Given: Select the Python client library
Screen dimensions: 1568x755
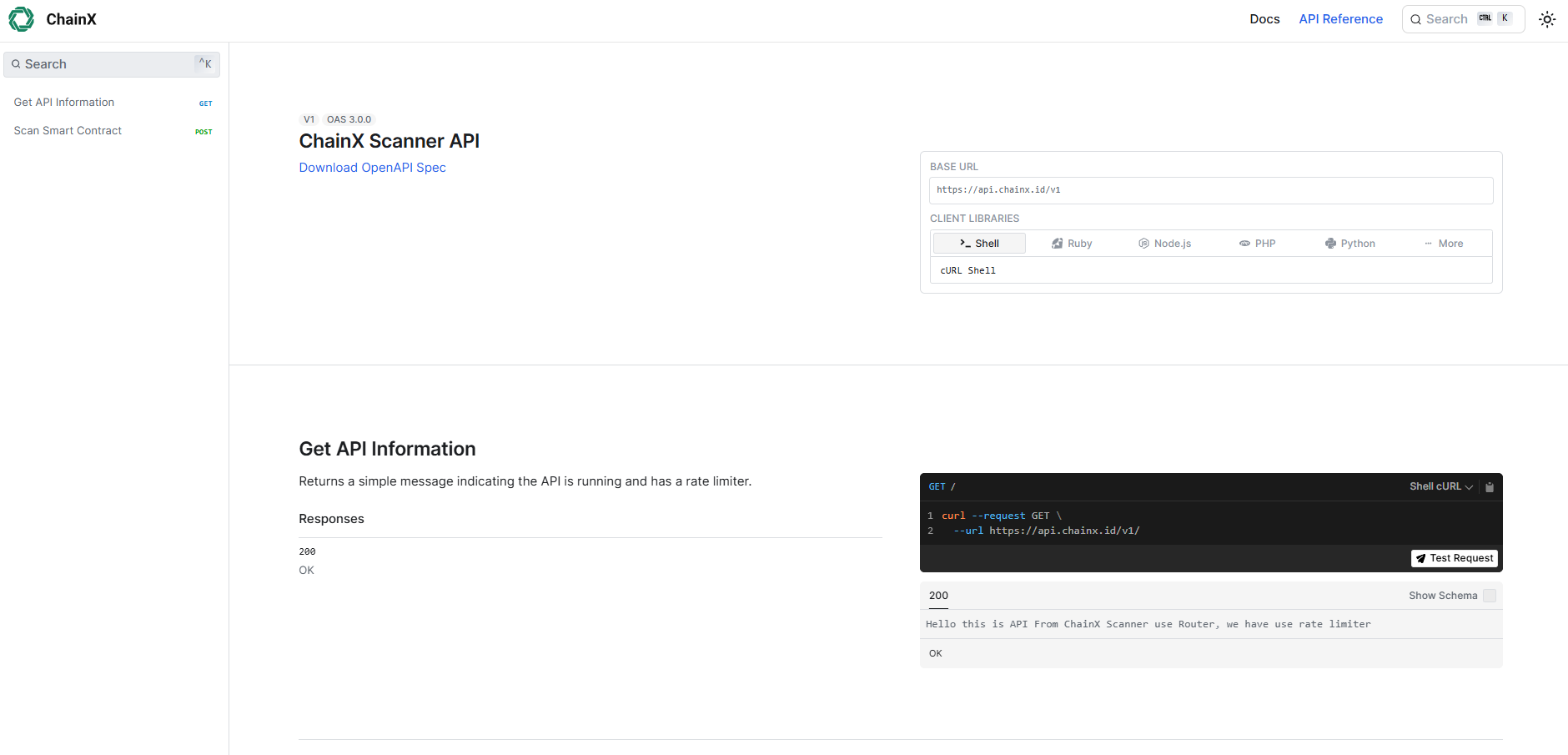Looking at the screenshot, I should 1349,244.
